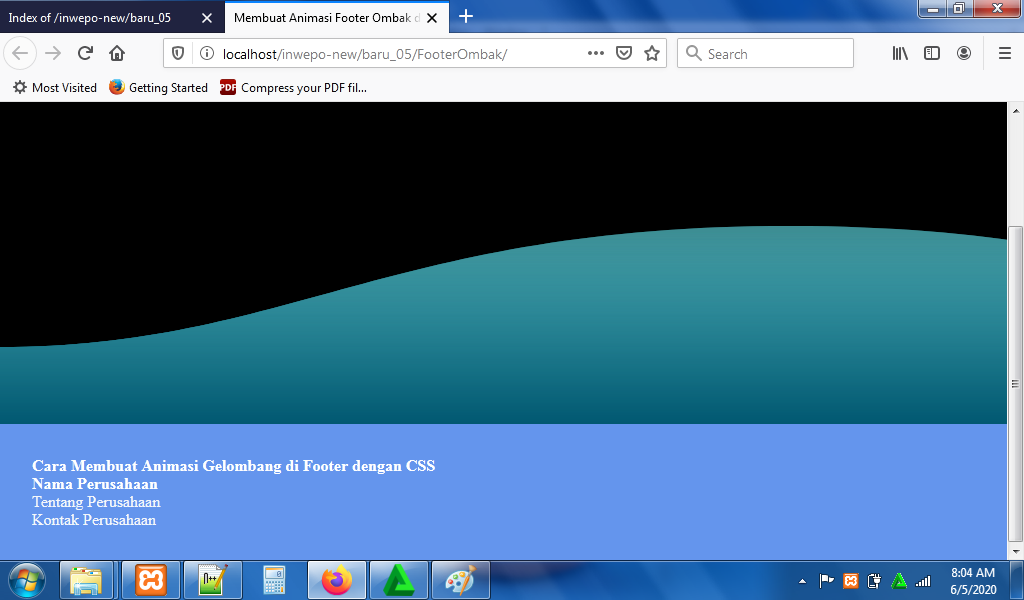Click the Action Center flag tray icon
Viewport: 1024px width, 600px height.
[826, 580]
